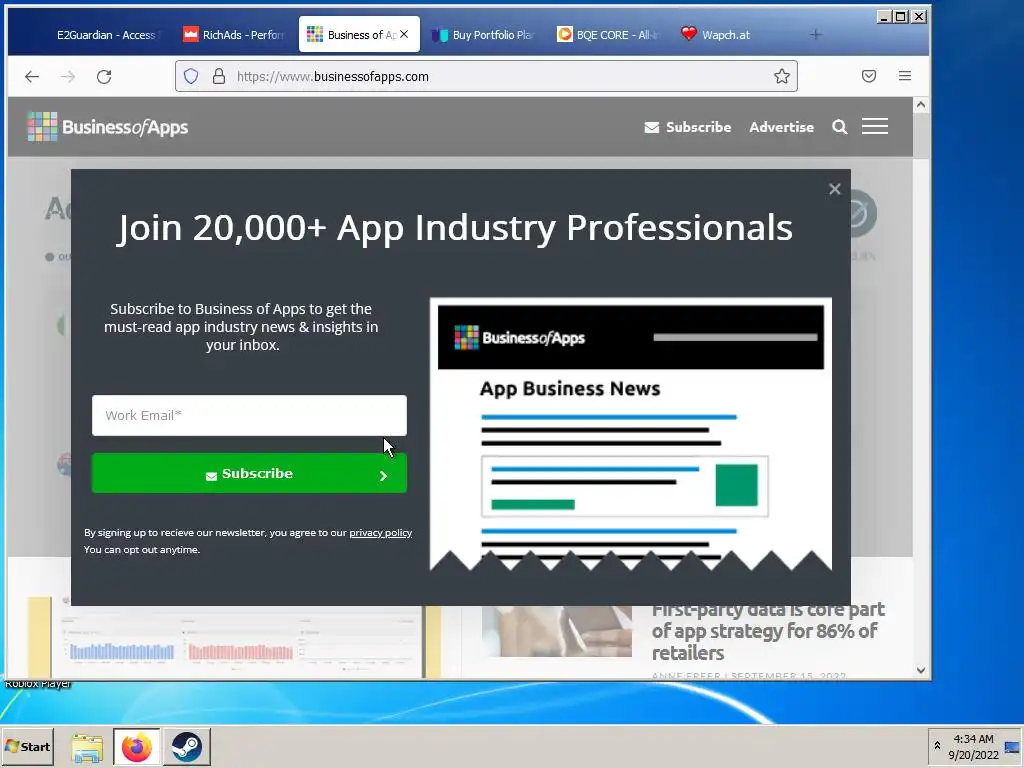Click the popup headline Join 20,000+ text
Image resolution: width=1024 pixels, height=768 pixels.
455,228
